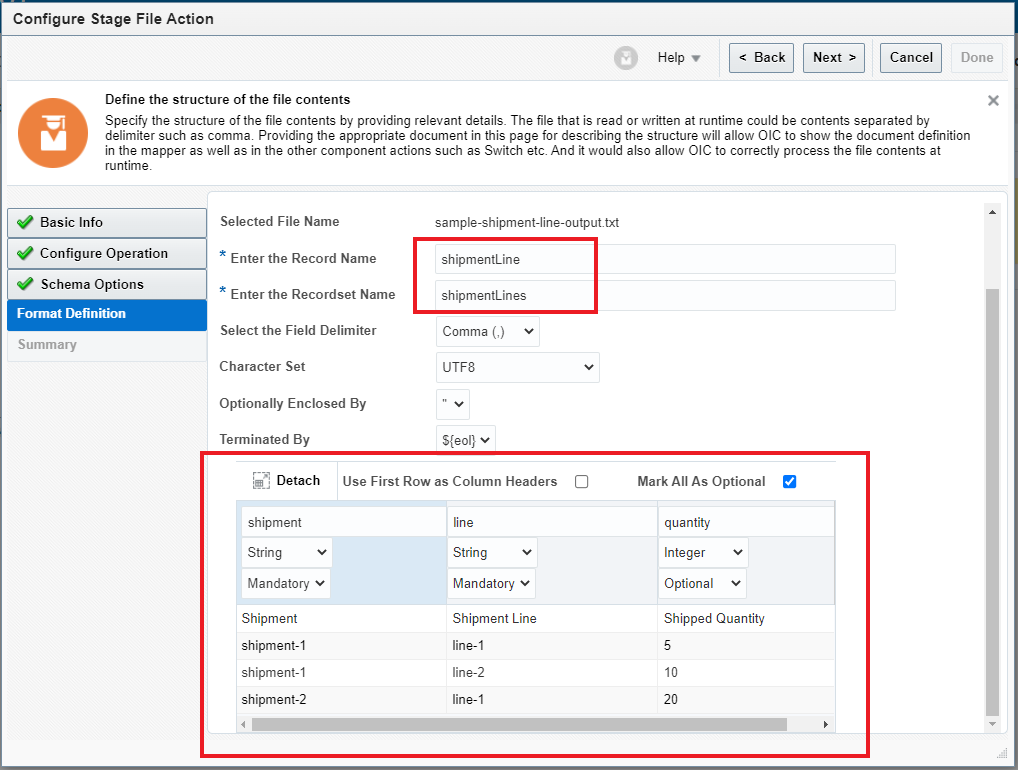Viewport: 1018px width, 770px height.
Task: Open the Select the Field Delimiter dropdown
Action: (x=488, y=331)
